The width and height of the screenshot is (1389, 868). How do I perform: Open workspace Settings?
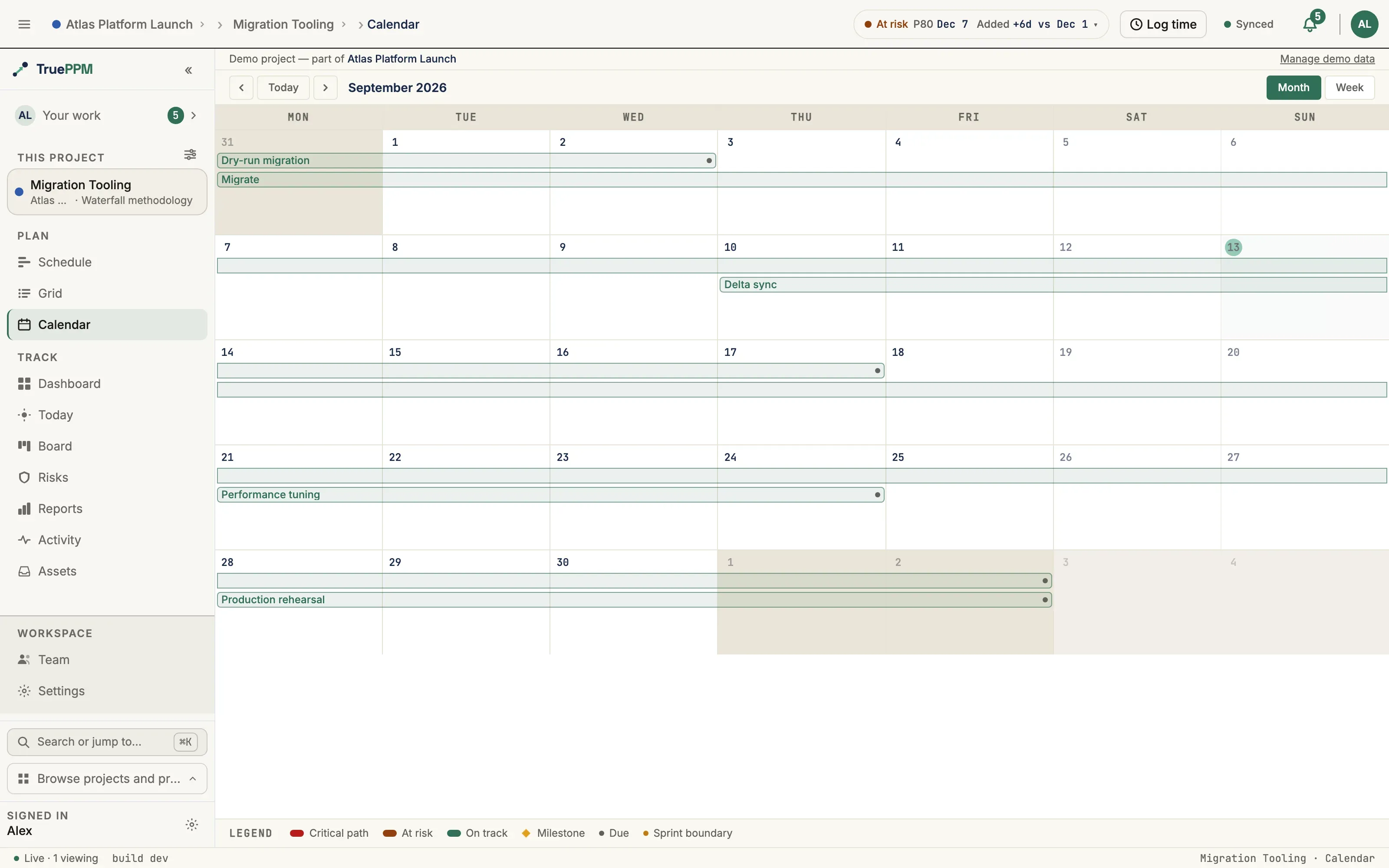(107, 691)
